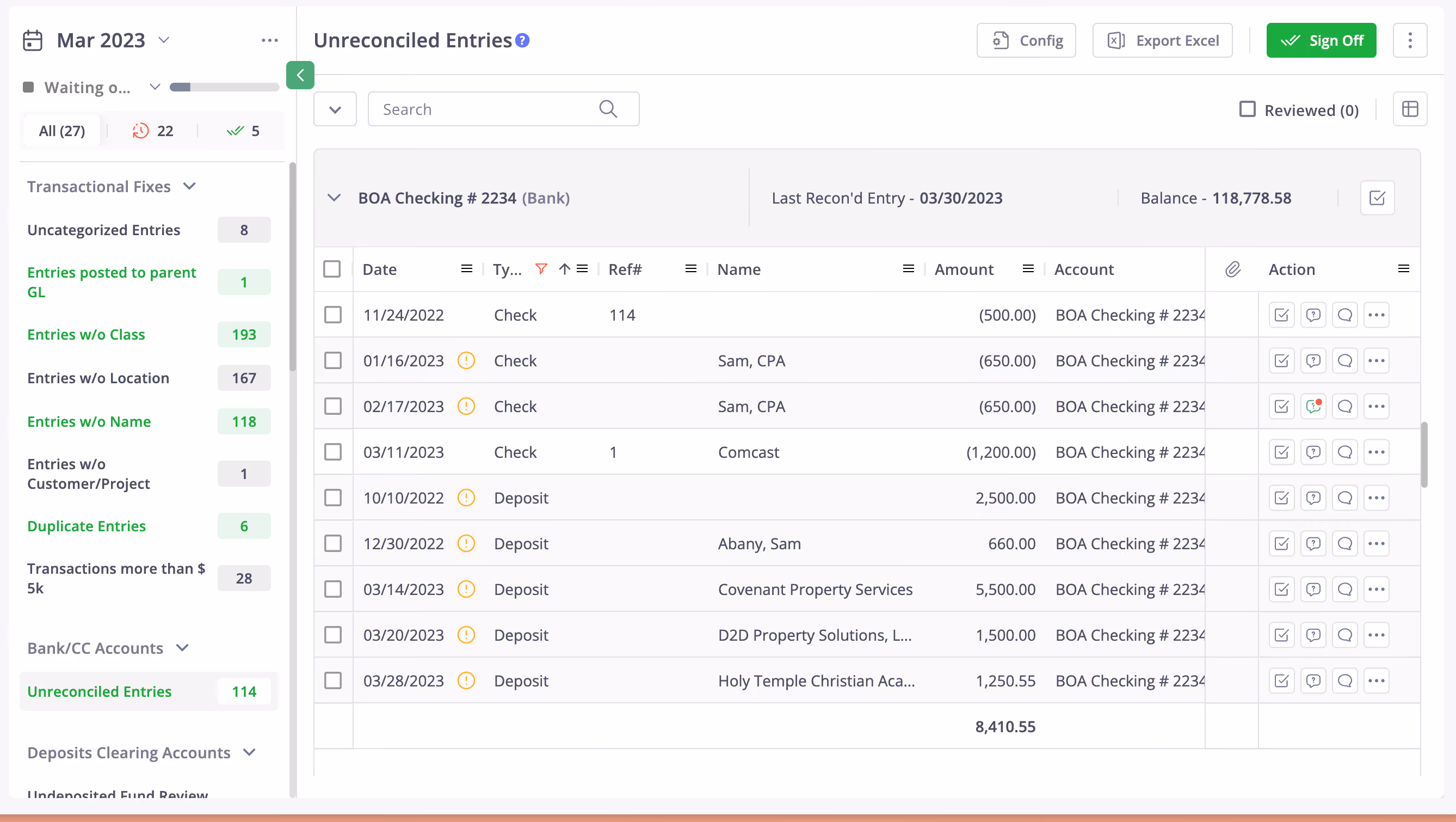Select the All (27) tab
1456x822 pixels.
(61, 131)
